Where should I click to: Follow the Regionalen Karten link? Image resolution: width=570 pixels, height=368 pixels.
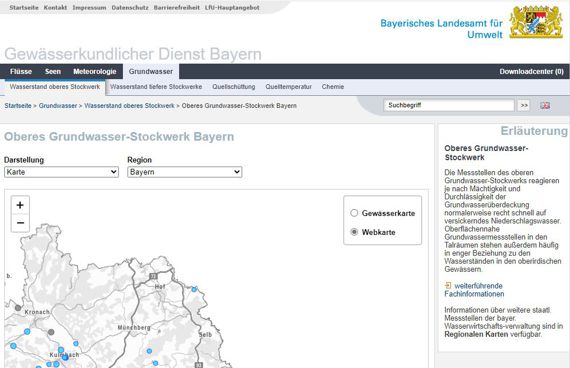pyautogui.click(x=476, y=334)
